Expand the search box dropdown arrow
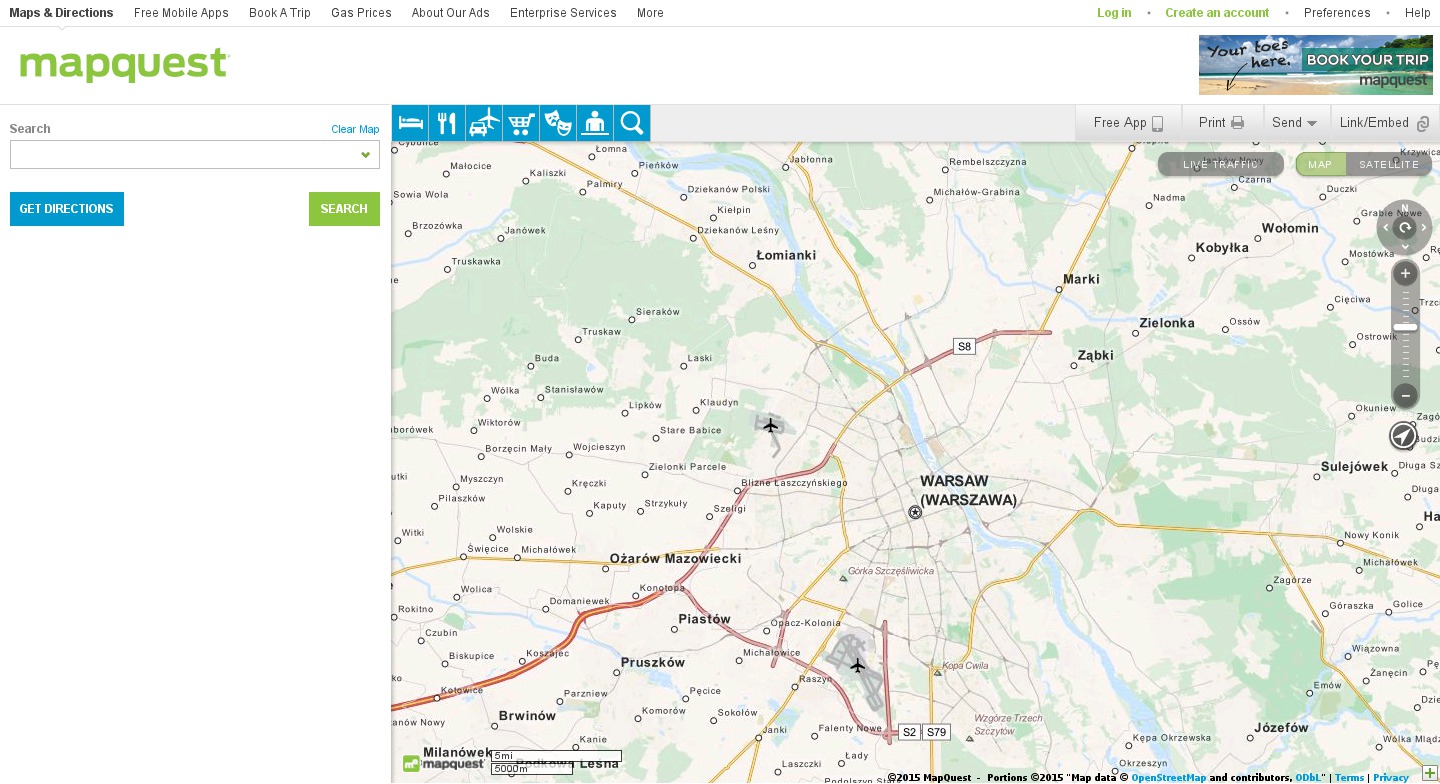Screen dimensions: 1440x784 click(366, 155)
